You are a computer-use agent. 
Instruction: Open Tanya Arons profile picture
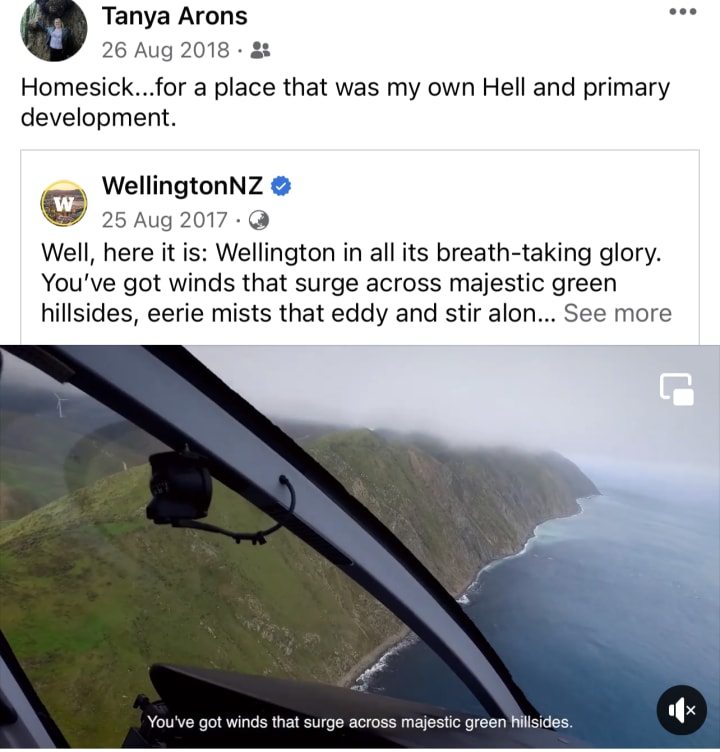[53, 30]
